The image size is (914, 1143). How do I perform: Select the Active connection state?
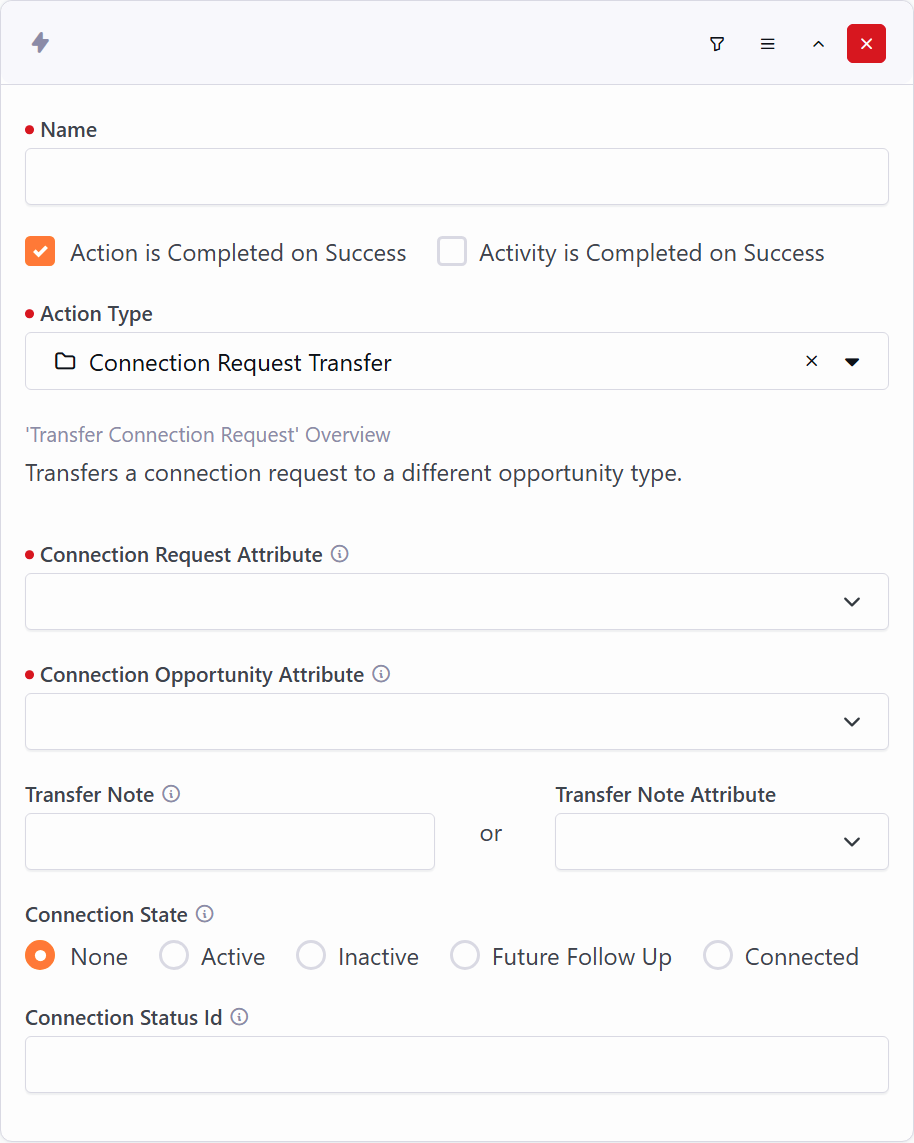click(174, 956)
